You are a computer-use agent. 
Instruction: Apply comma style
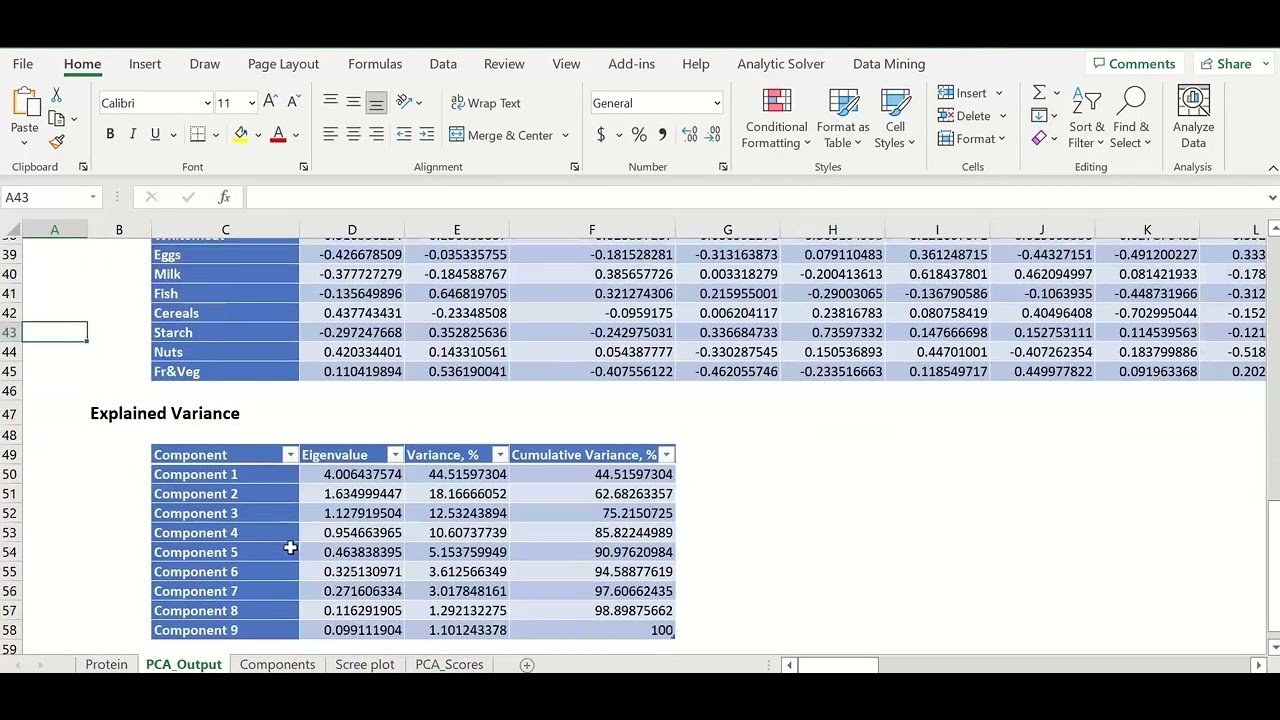662,135
